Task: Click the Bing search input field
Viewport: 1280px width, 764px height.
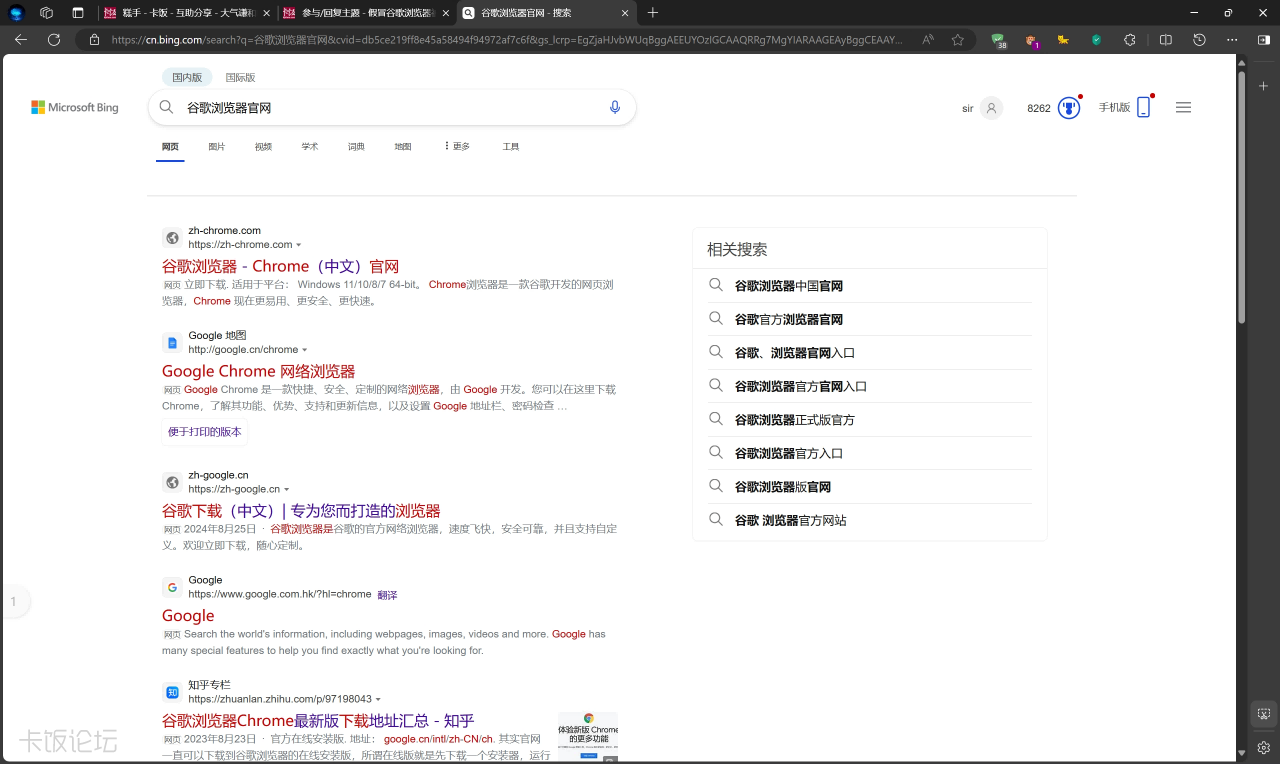Action: pyautogui.click(x=392, y=107)
